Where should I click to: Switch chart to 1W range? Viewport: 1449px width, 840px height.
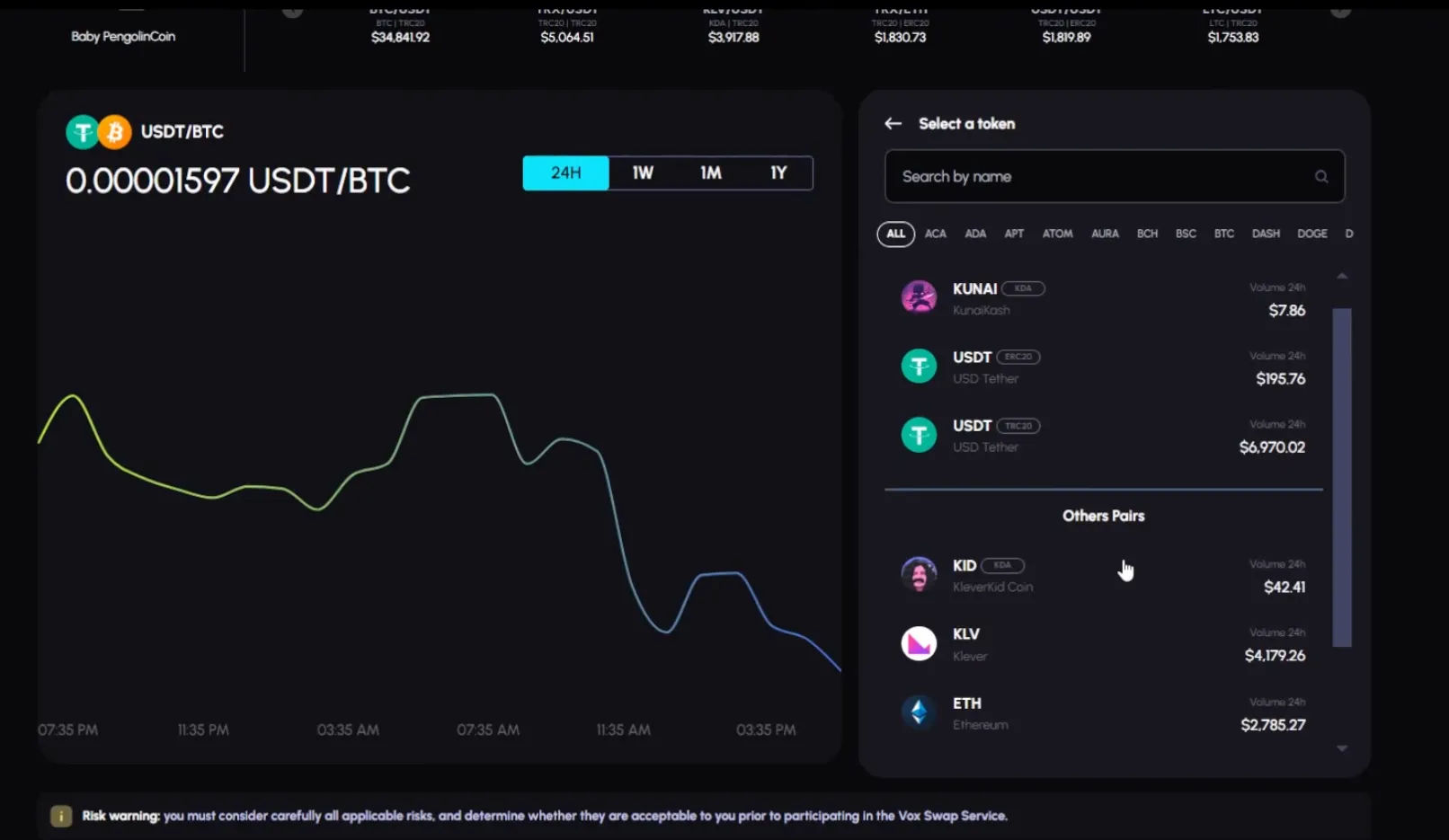[643, 172]
